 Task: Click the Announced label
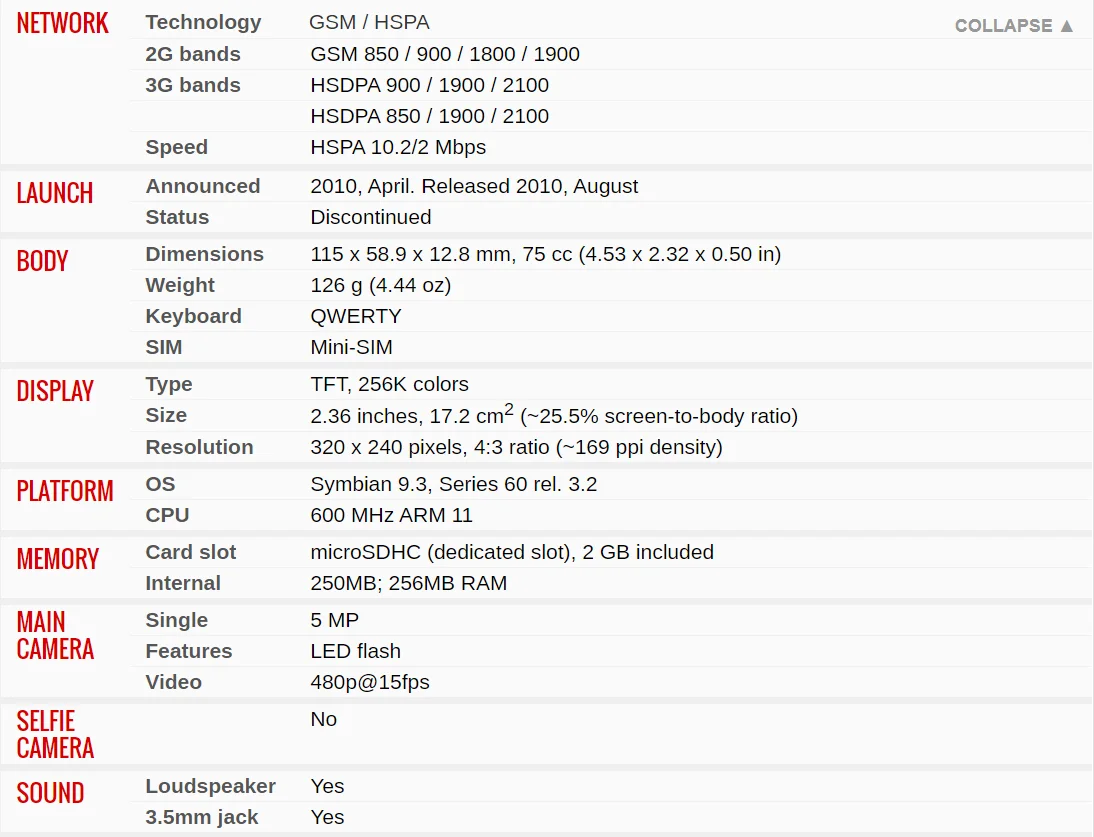[202, 186]
